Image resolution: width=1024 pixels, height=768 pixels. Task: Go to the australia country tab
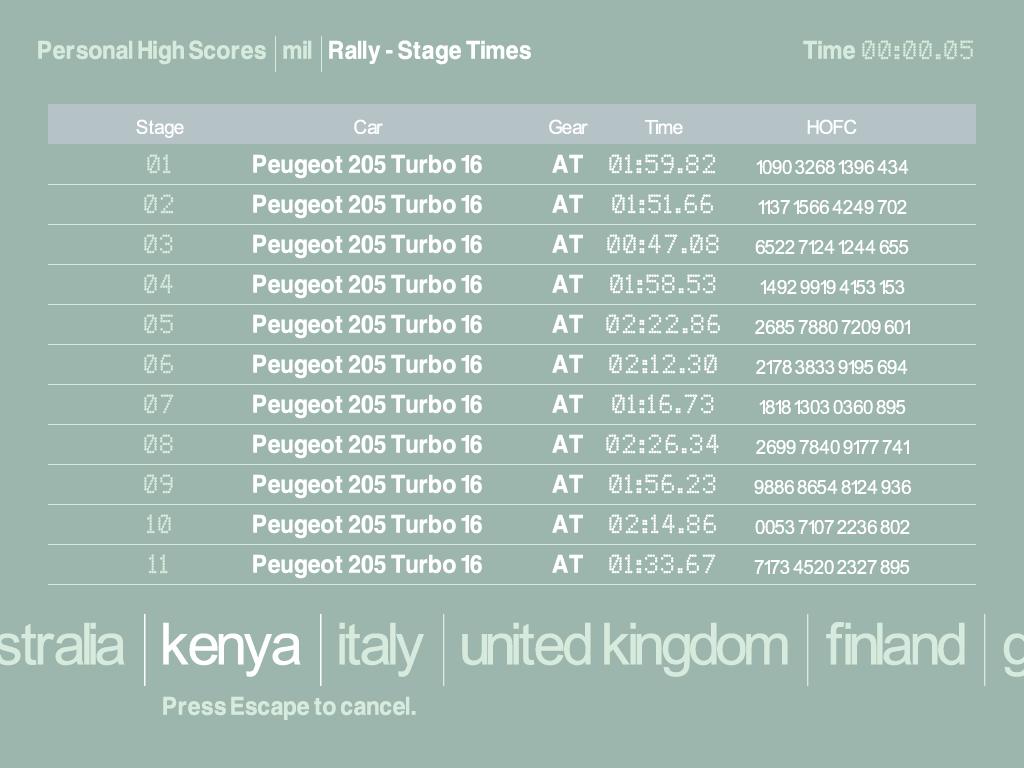[x=62, y=647]
